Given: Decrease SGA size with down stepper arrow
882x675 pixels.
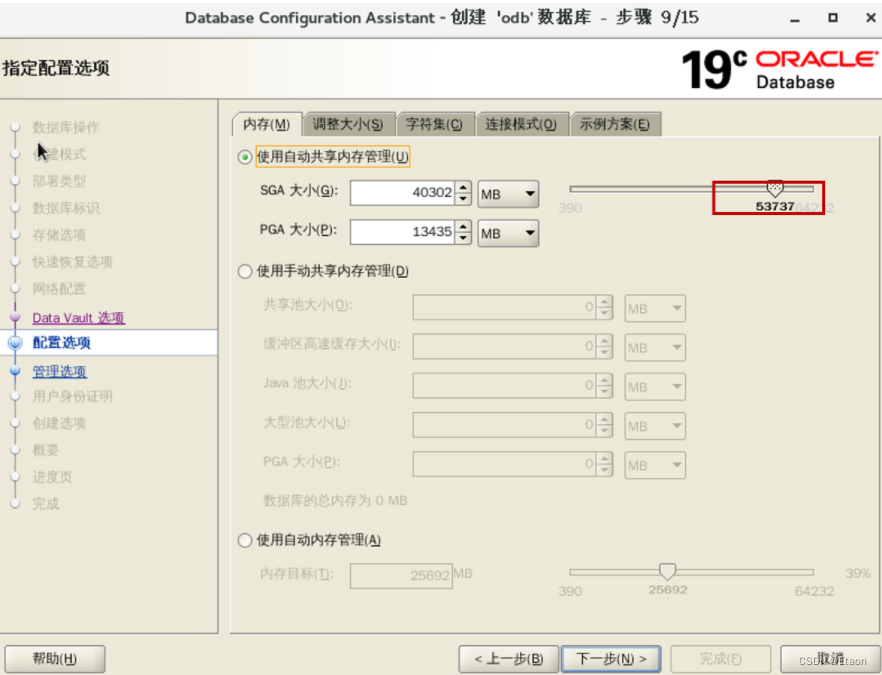Looking at the screenshot, I should click(x=463, y=199).
